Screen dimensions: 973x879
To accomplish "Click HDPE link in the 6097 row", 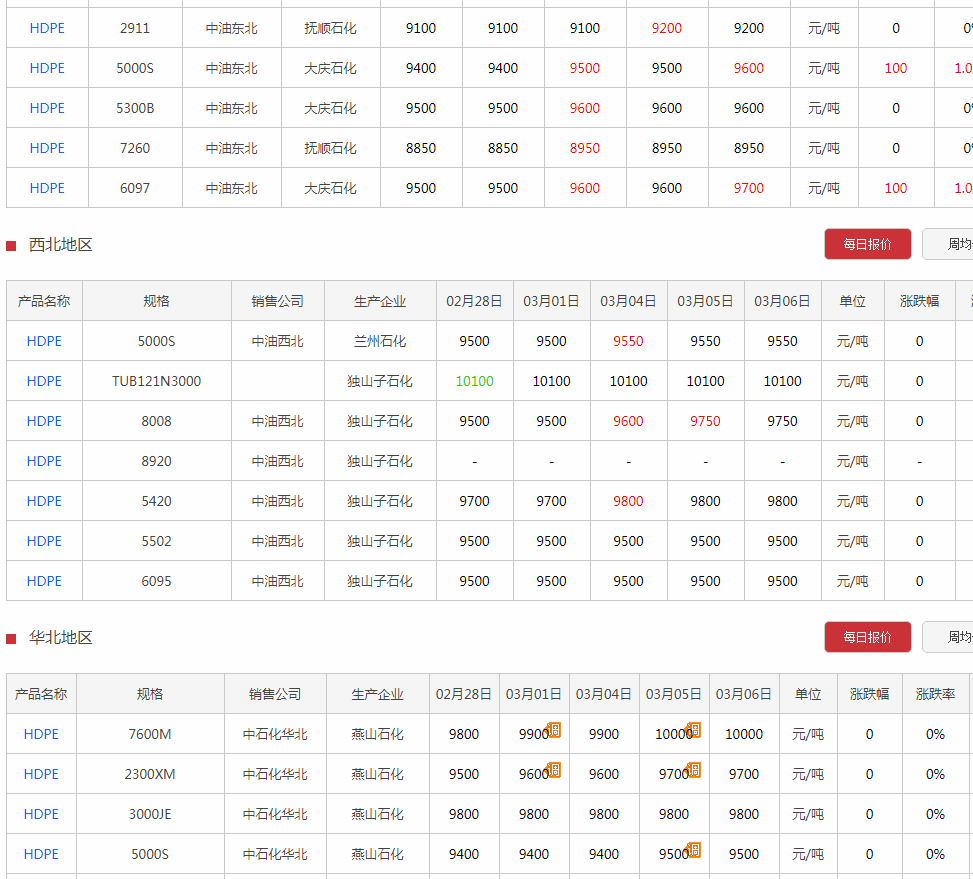I will point(47,189).
